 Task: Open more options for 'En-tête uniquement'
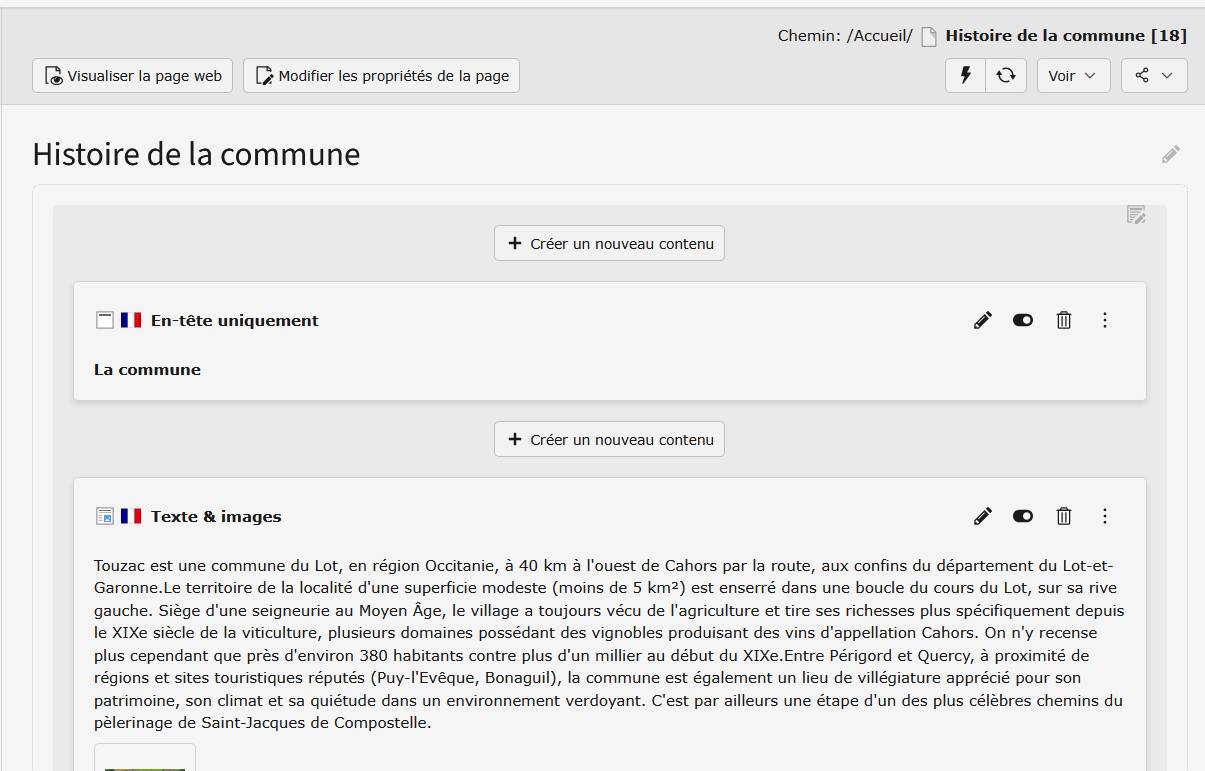1105,320
